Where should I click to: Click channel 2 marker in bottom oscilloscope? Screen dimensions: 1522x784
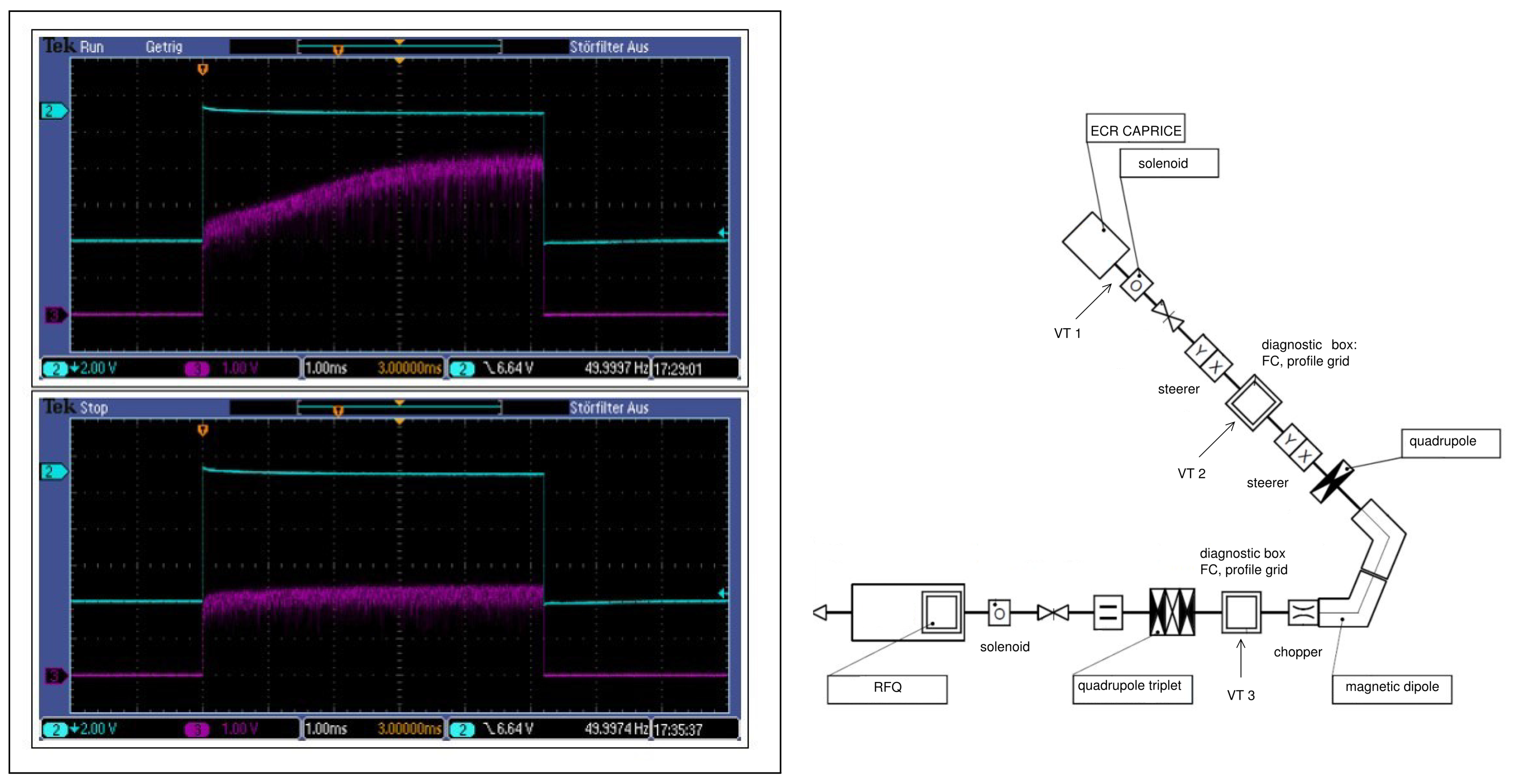(x=53, y=472)
